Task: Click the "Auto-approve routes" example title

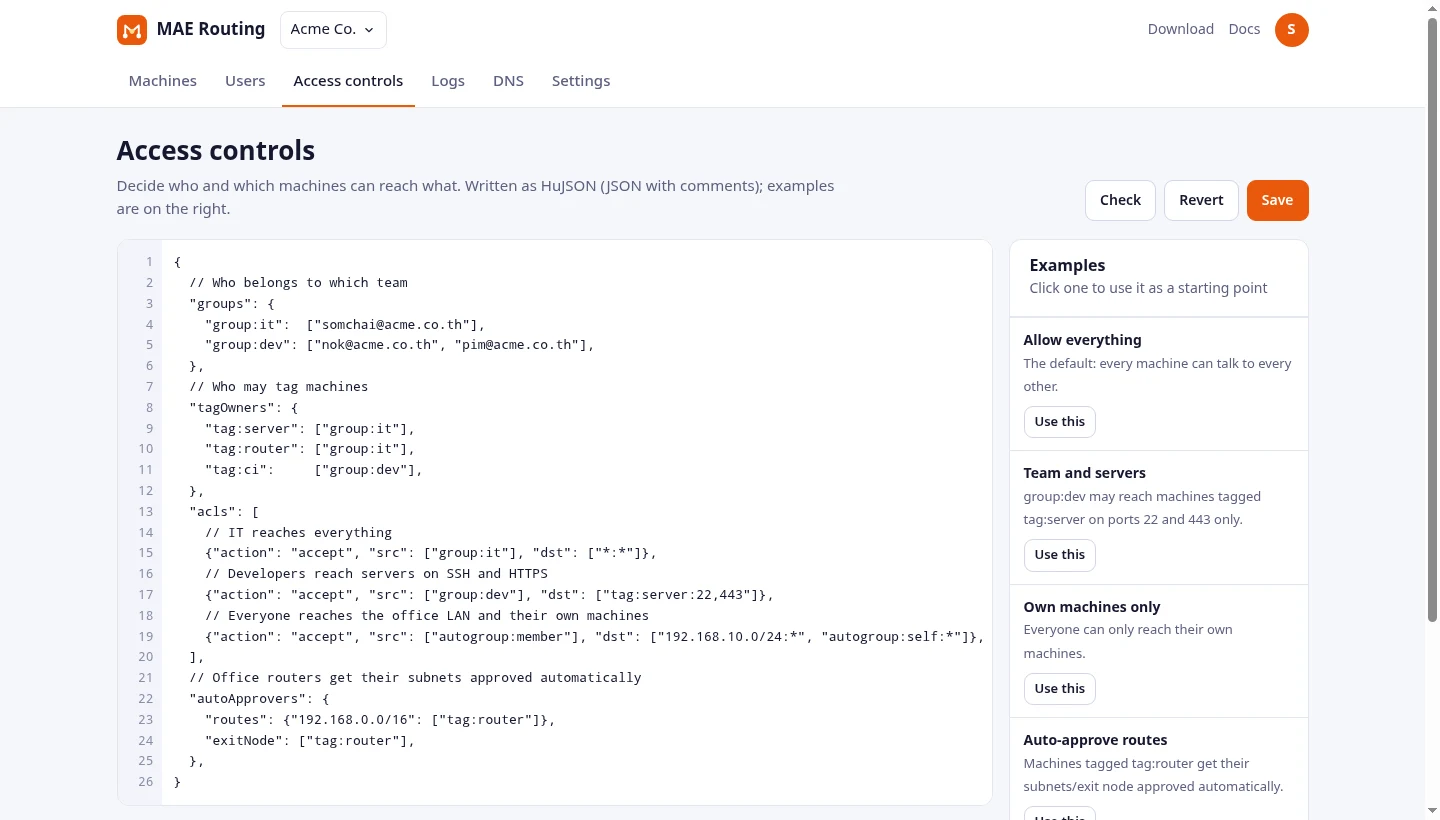Action: click(x=1095, y=741)
